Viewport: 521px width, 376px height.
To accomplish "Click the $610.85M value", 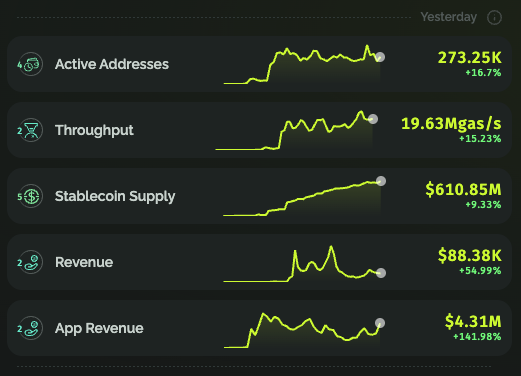I will 463,189.
